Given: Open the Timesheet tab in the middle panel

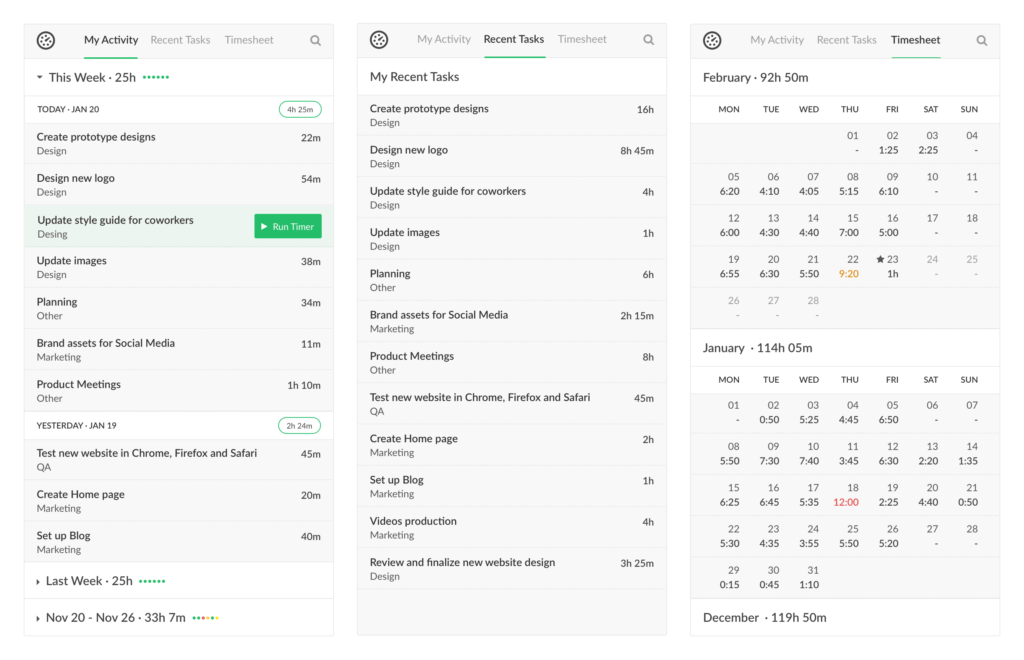Looking at the screenshot, I should pos(582,40).
